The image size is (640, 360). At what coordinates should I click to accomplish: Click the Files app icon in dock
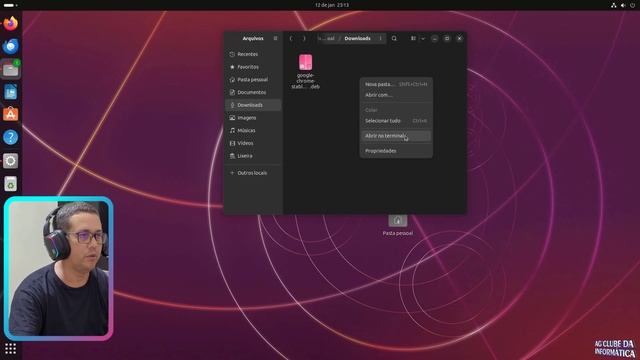(11, 69)
